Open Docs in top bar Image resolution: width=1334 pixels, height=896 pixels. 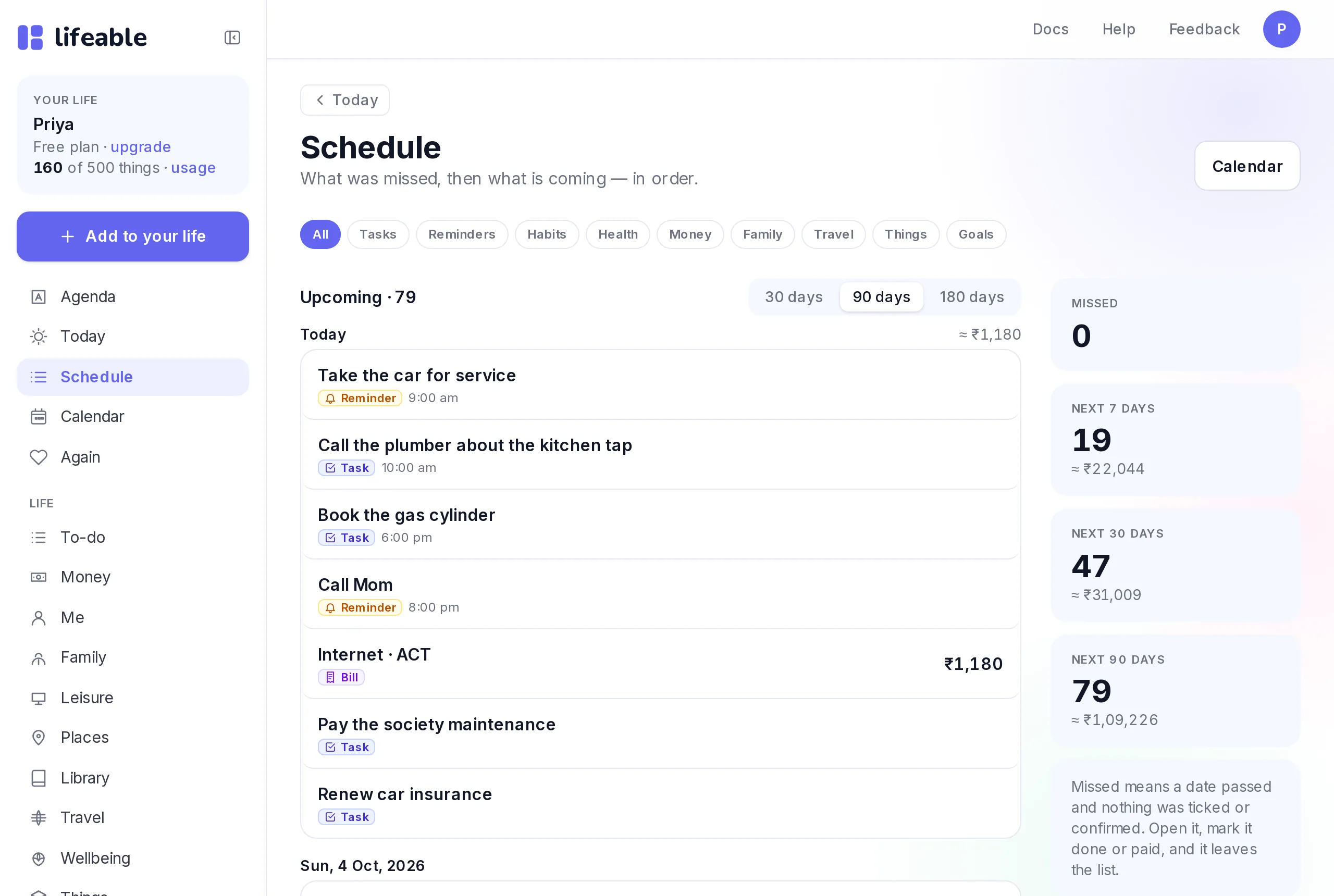pos(1050,29)
